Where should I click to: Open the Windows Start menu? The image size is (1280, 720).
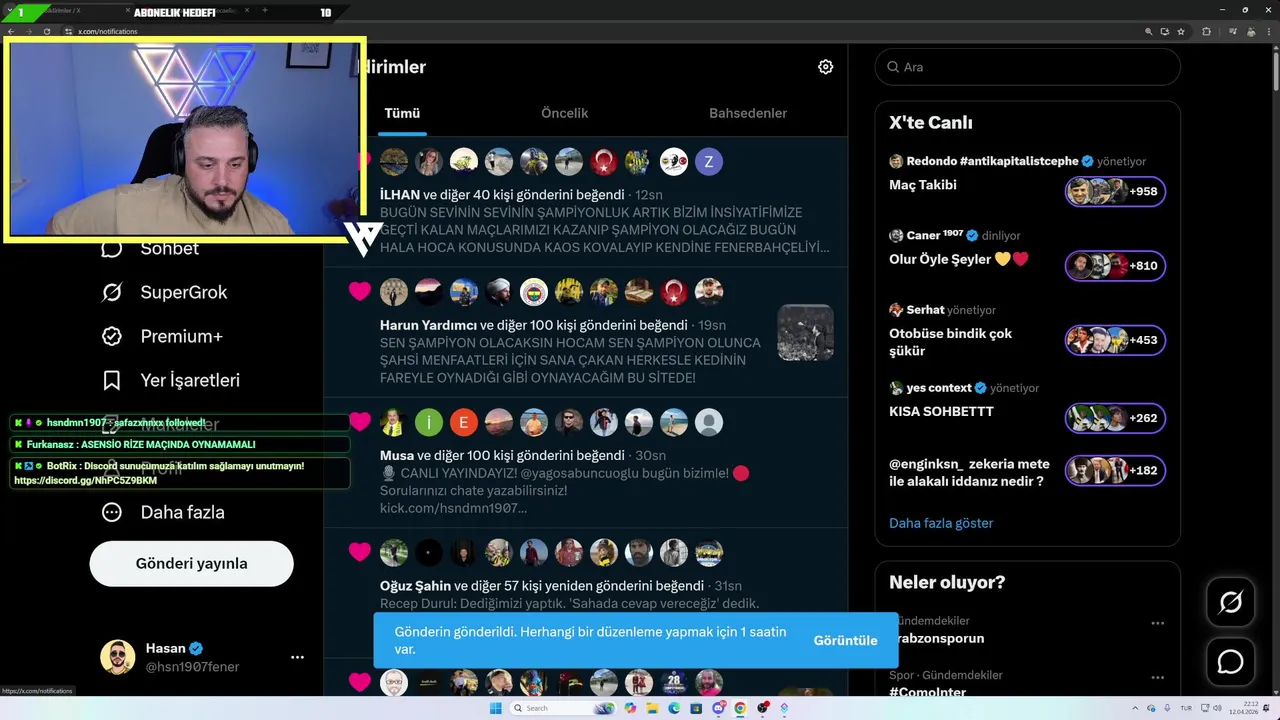tap(495, 708)
